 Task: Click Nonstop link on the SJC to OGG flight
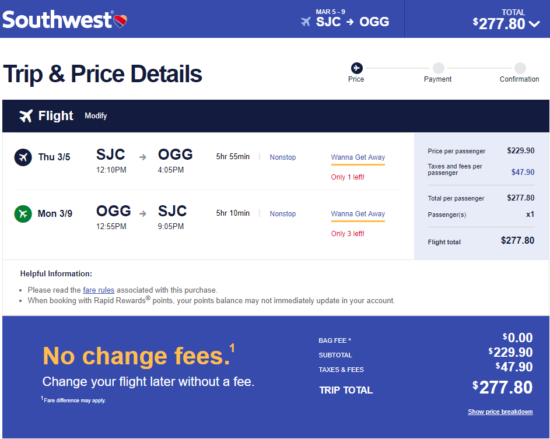tap(283, 157)
